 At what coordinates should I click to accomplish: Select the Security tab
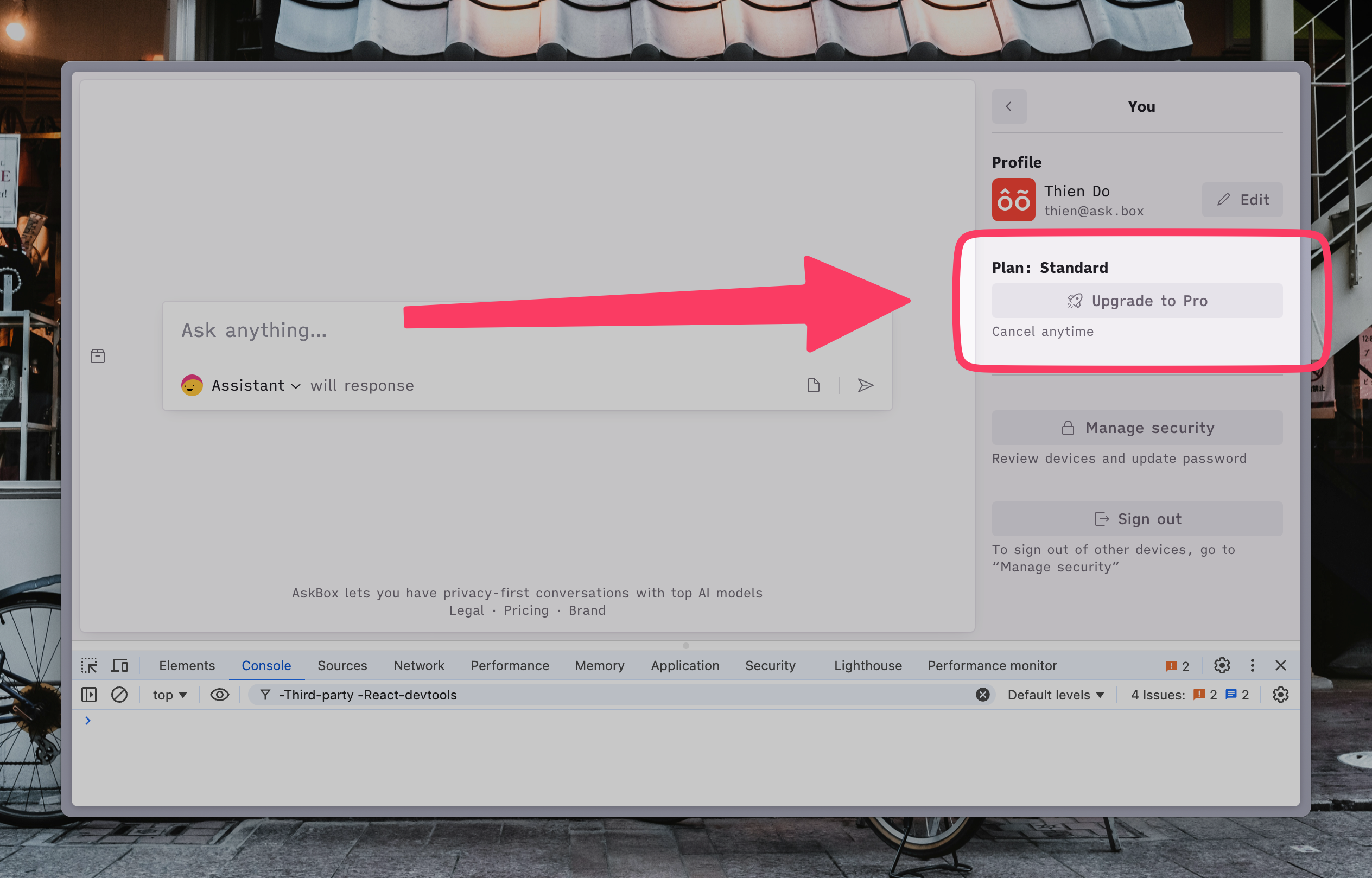click(770, 665)
